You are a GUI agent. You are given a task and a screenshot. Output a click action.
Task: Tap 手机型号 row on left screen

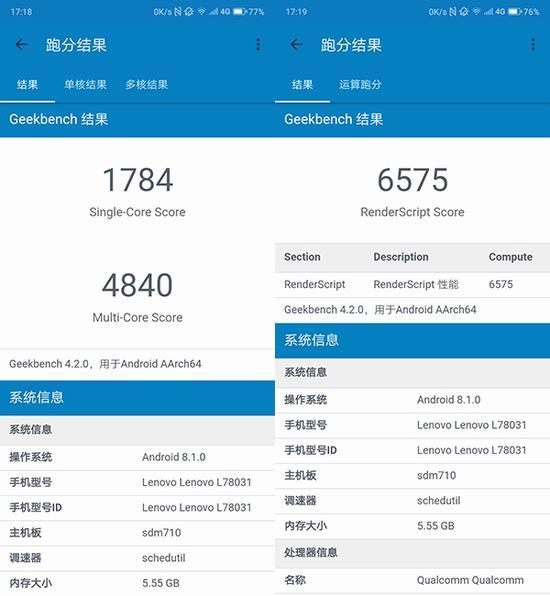coord(137,483)
